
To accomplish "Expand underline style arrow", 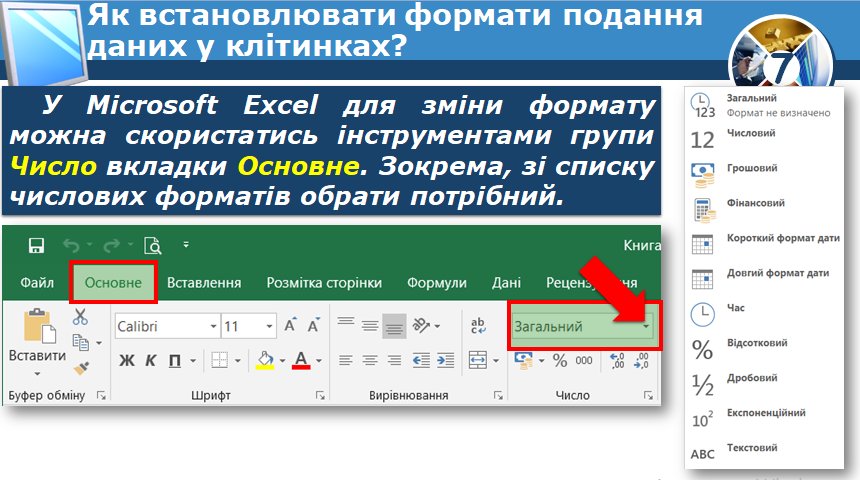I will pyautogui.click(x=193, y=361).
